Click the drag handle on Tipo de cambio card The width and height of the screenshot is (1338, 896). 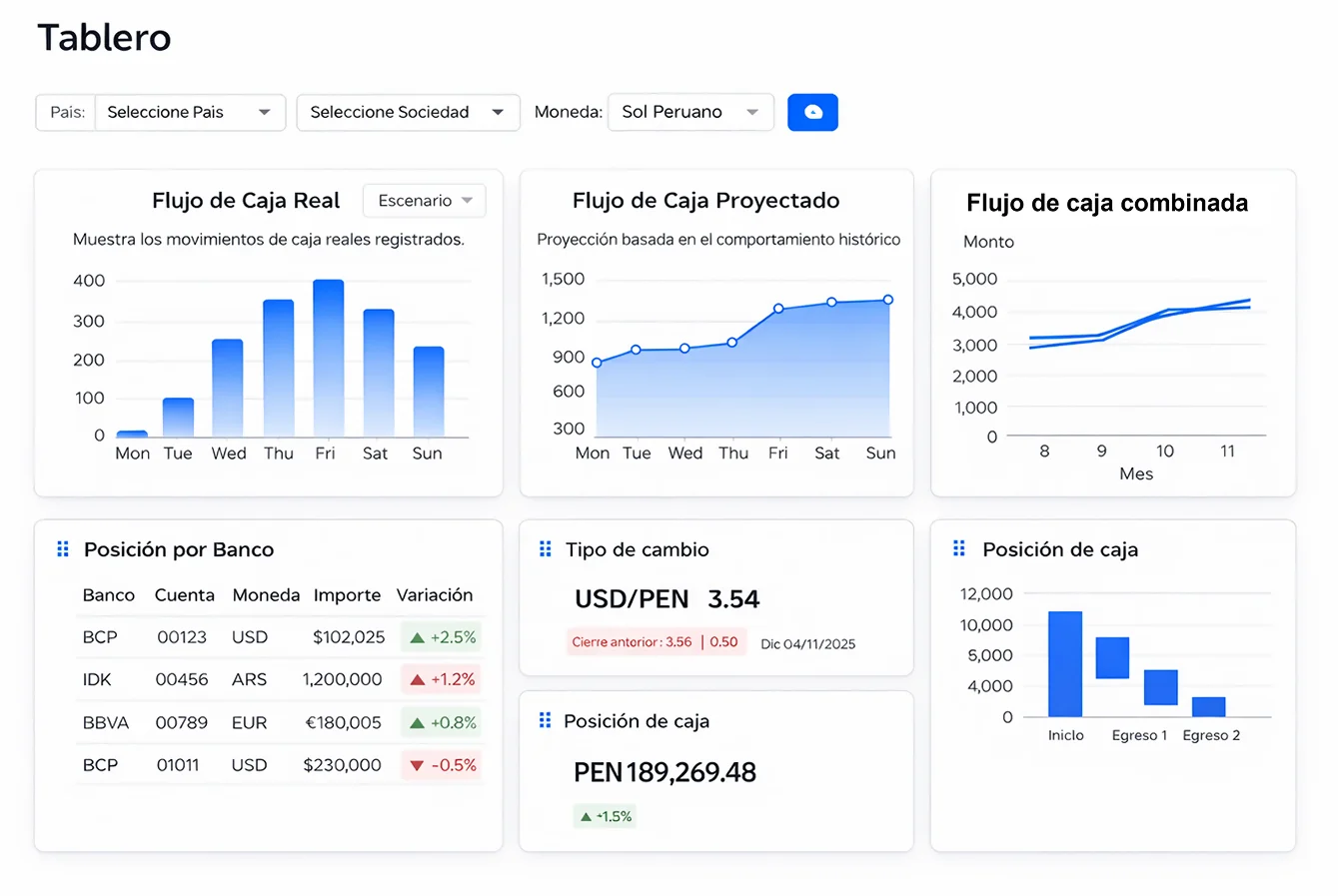point(545,548)
